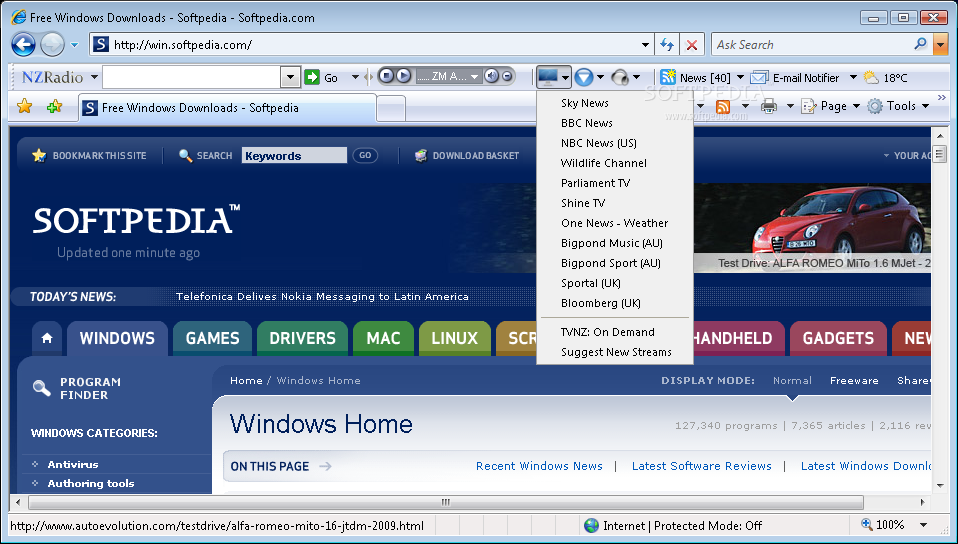This screenshot has height=544, width=958.
Task: Stop the radio stream playback
Action: coord(386,76)
